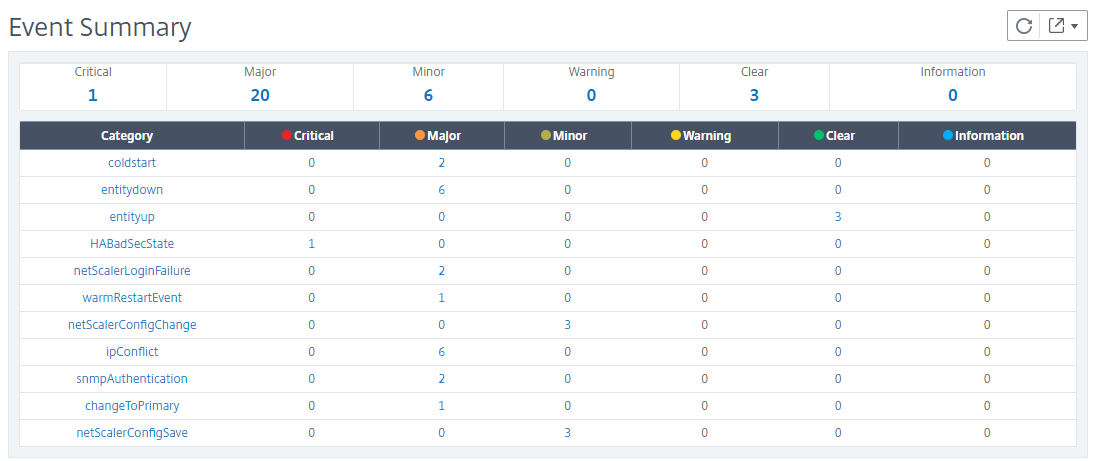Viewport: 1093px width, 461px height.
Task: Open netScalerConfigChange Minor count 3
Action: [567, 324]
